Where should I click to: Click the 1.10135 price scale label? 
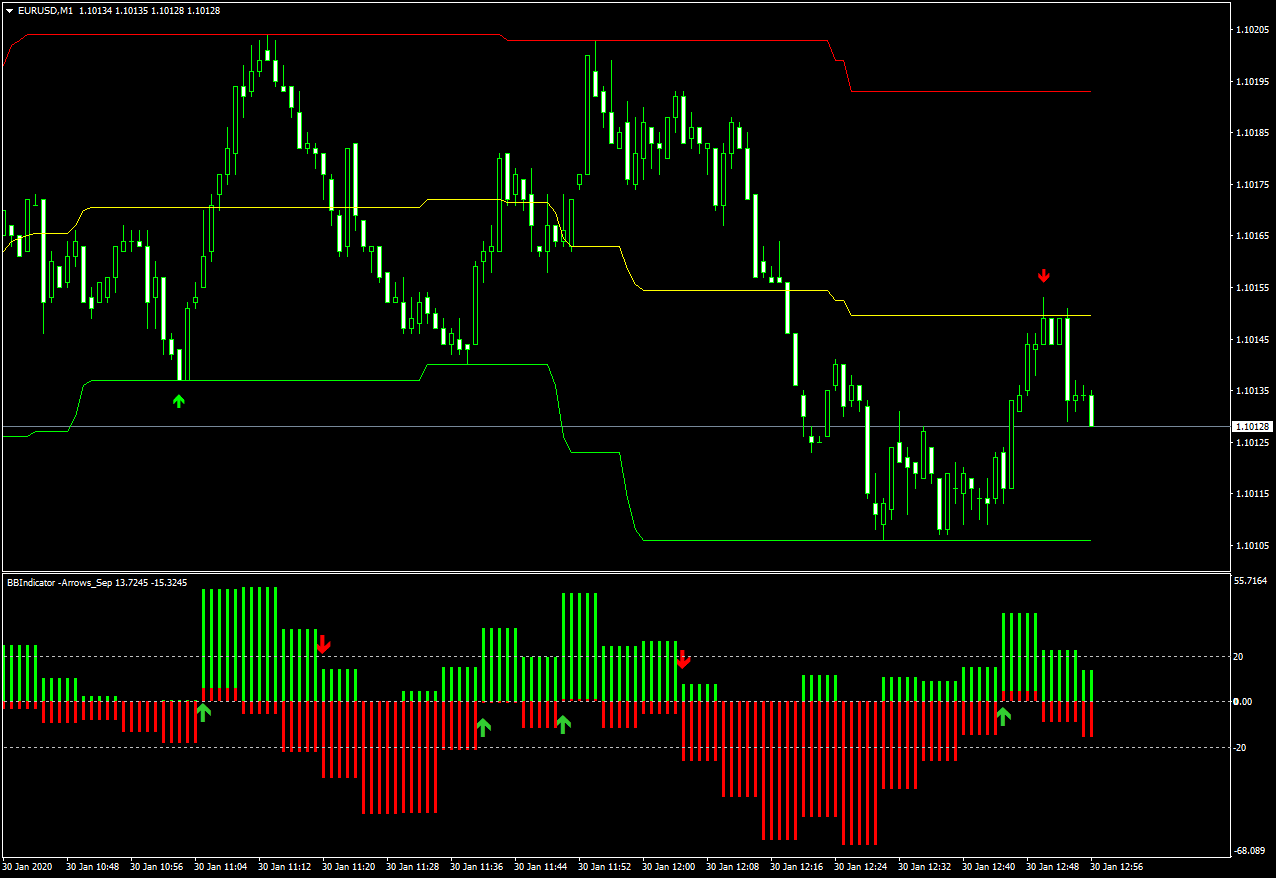(x=1254, y=391)
